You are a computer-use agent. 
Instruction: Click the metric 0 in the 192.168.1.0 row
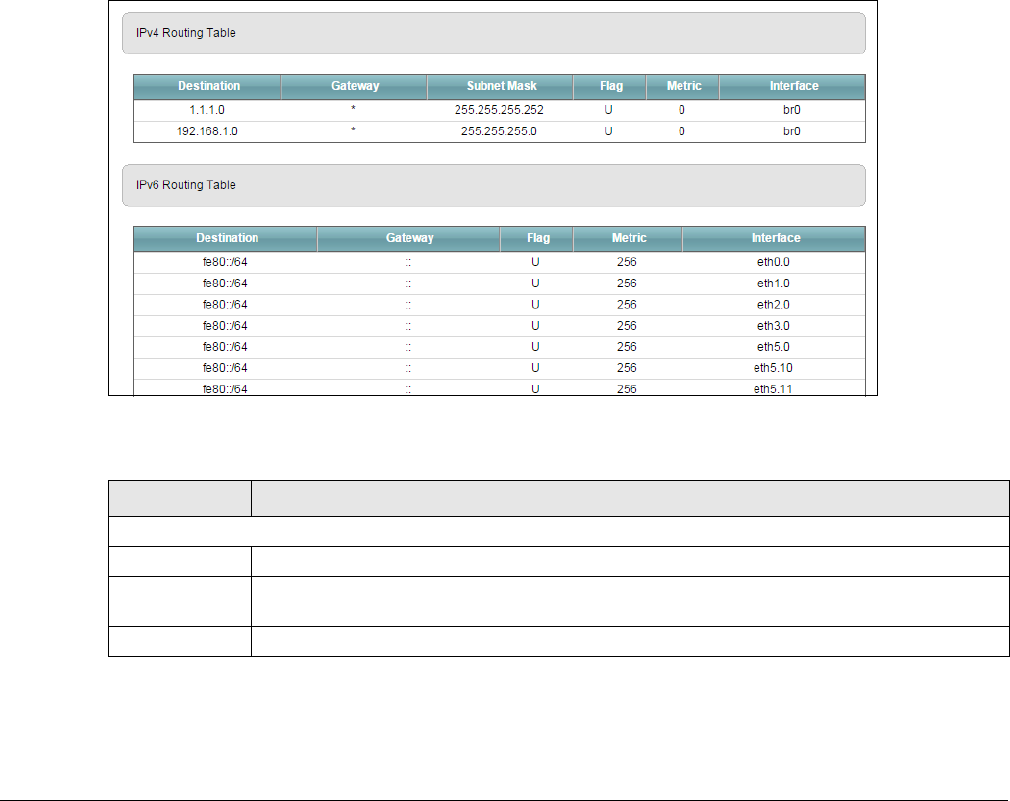point(681,131)
